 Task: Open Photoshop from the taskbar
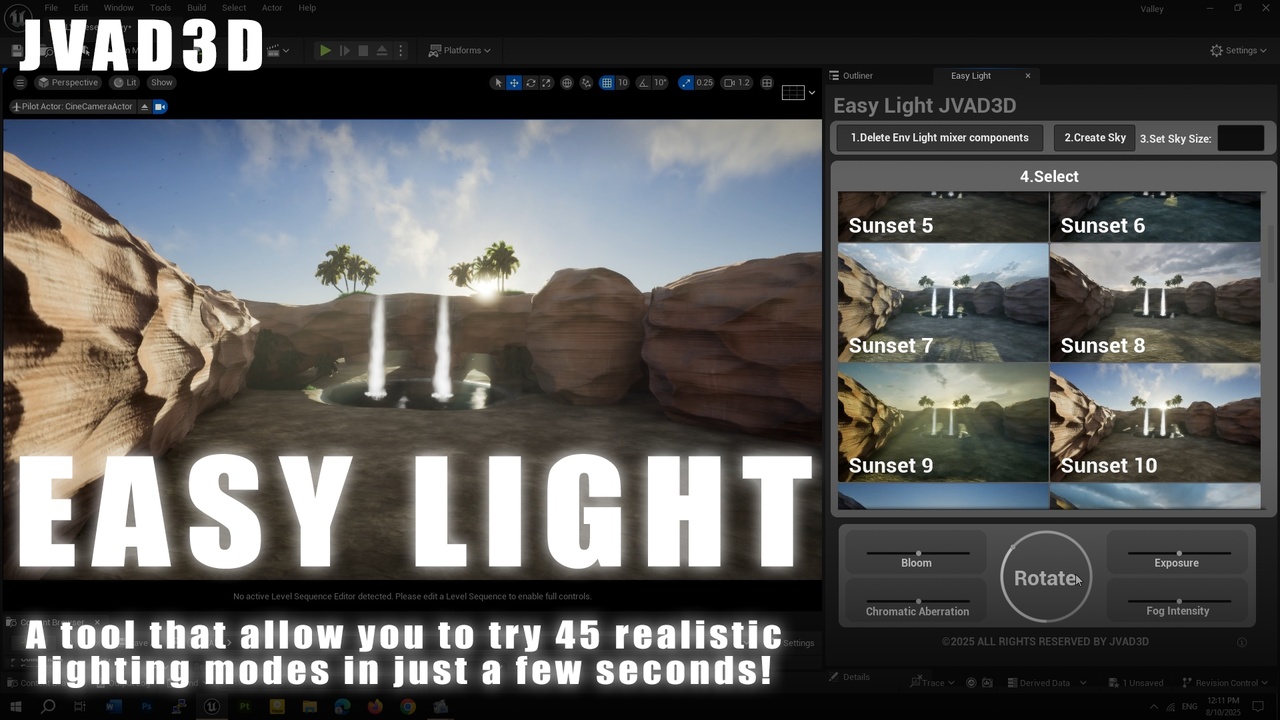(146, 706)
